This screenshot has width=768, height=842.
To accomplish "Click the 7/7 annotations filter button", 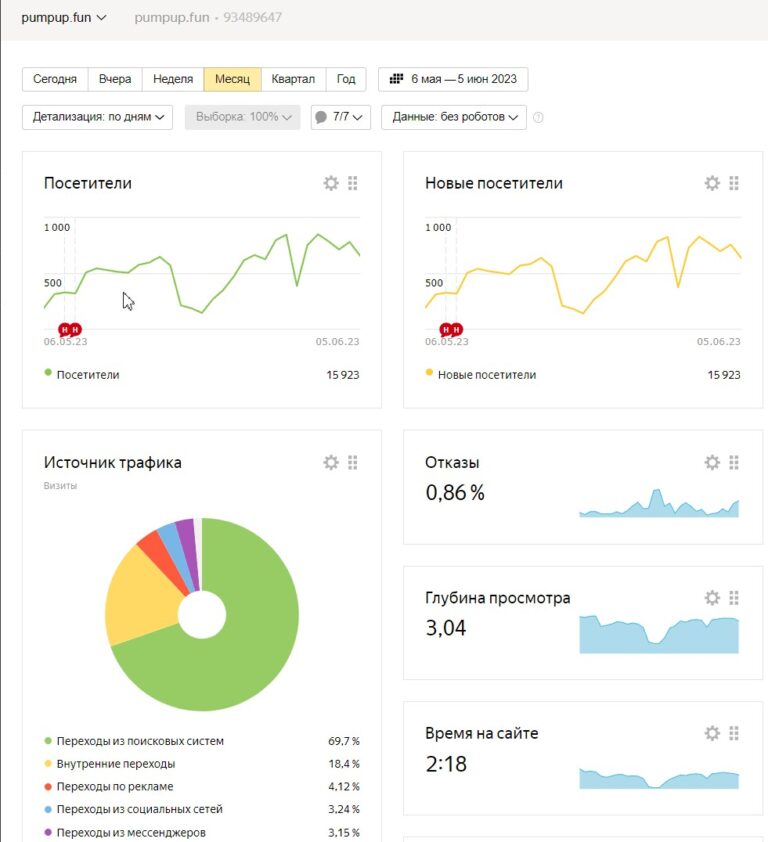I will [x=341, y=117].
